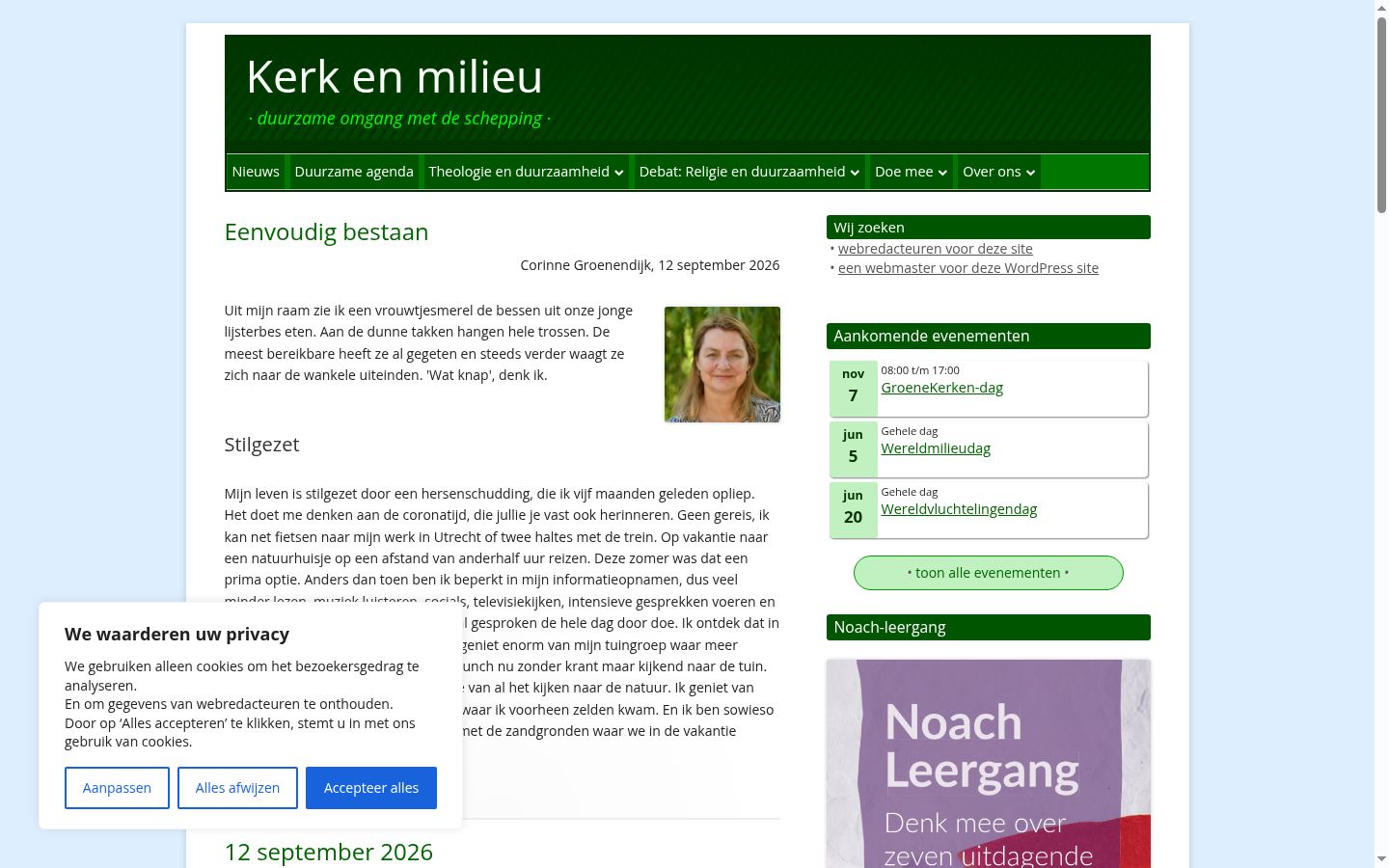Open the Wereldvluchtelingendag event link

pos(959,509)
